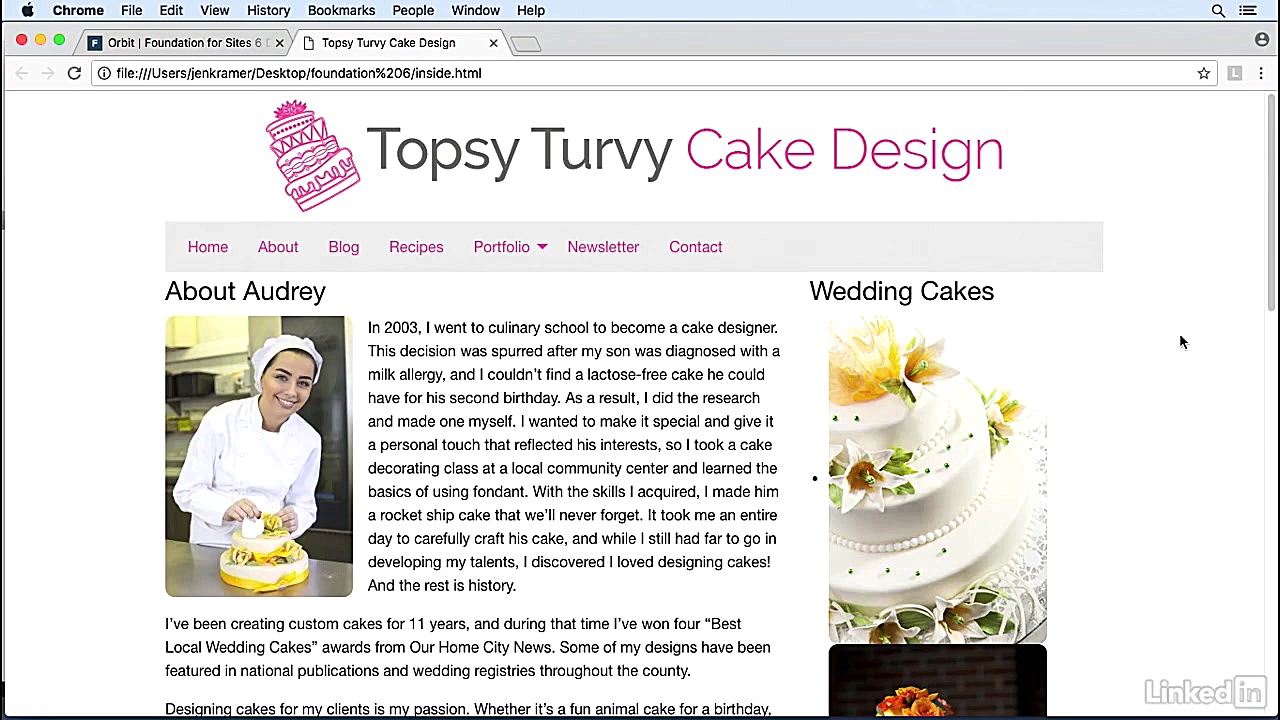This screenshot has width=1280, height=720.
Task: Open the Bookmarks menu
Action: (341, 10)
